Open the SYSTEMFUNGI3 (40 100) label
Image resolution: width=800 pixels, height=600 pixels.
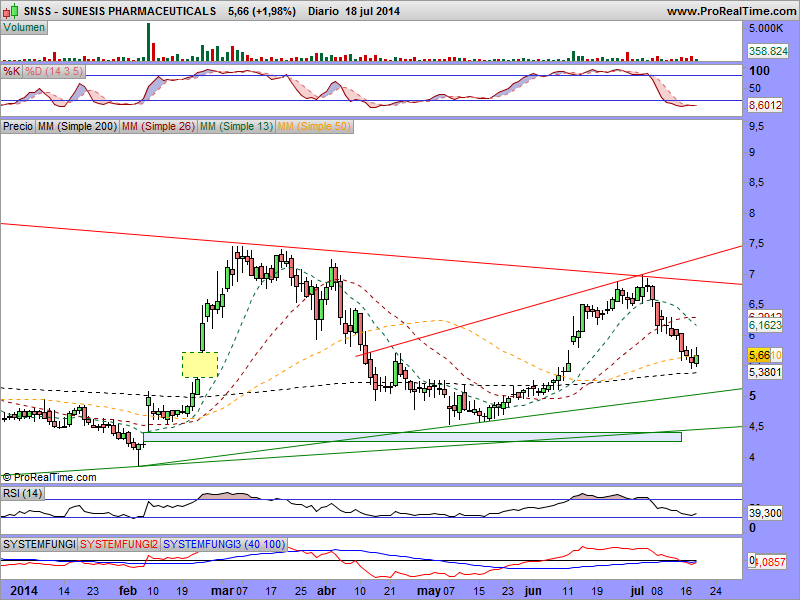pos(224,544)
